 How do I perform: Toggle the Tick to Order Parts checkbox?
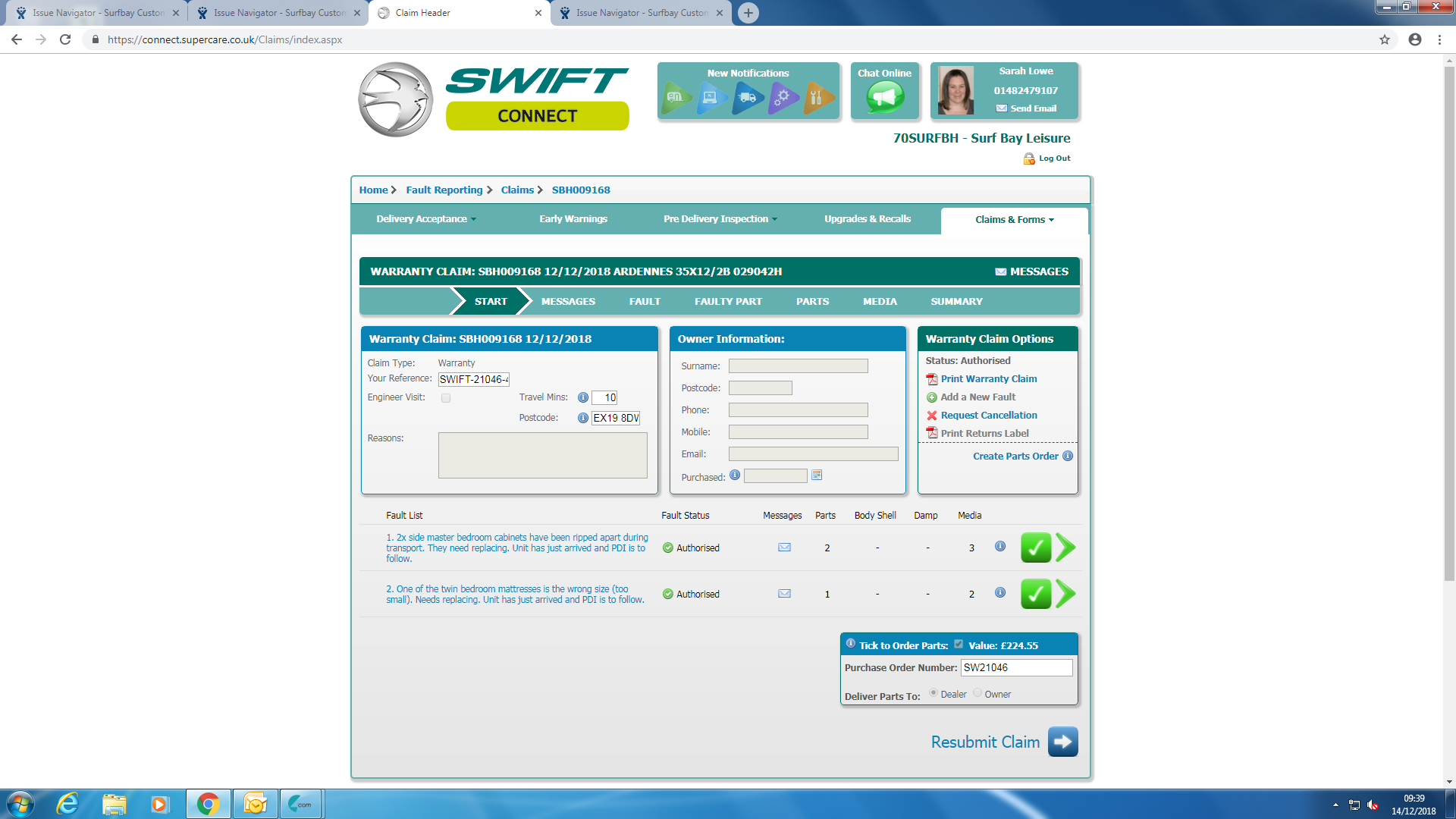click(x=959, y=645)
